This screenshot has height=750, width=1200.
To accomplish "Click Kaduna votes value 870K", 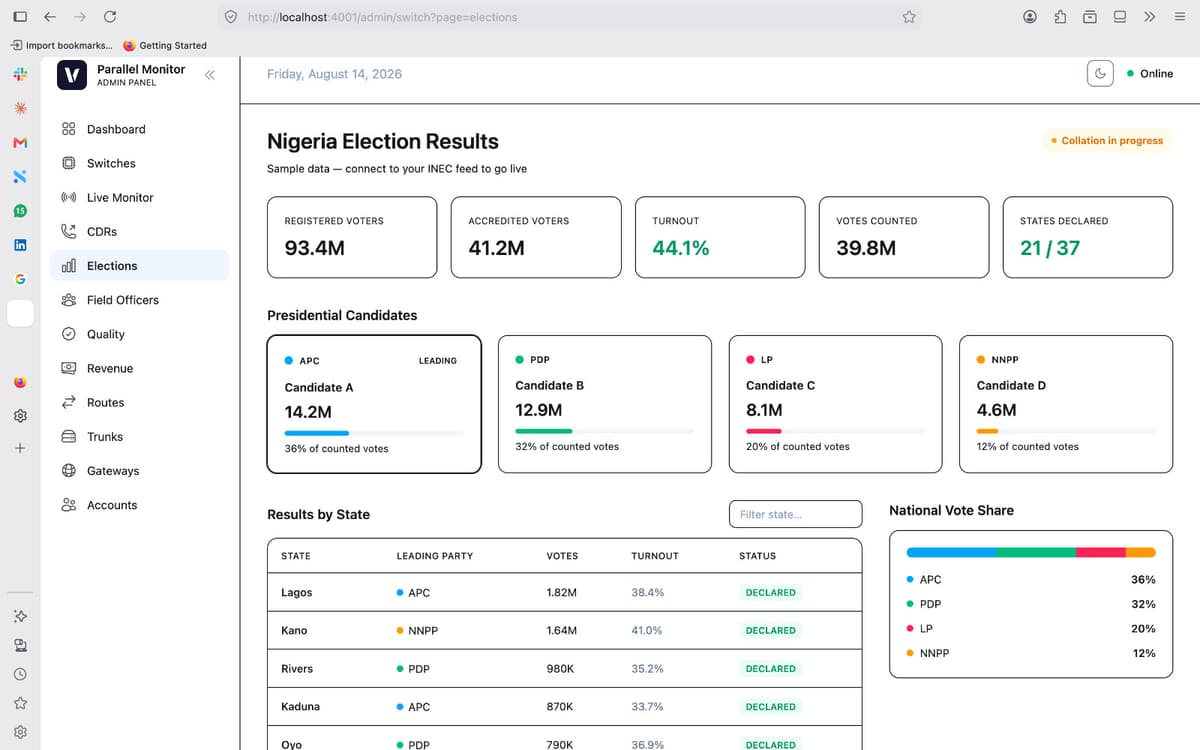I will click(x=560, y=707).
